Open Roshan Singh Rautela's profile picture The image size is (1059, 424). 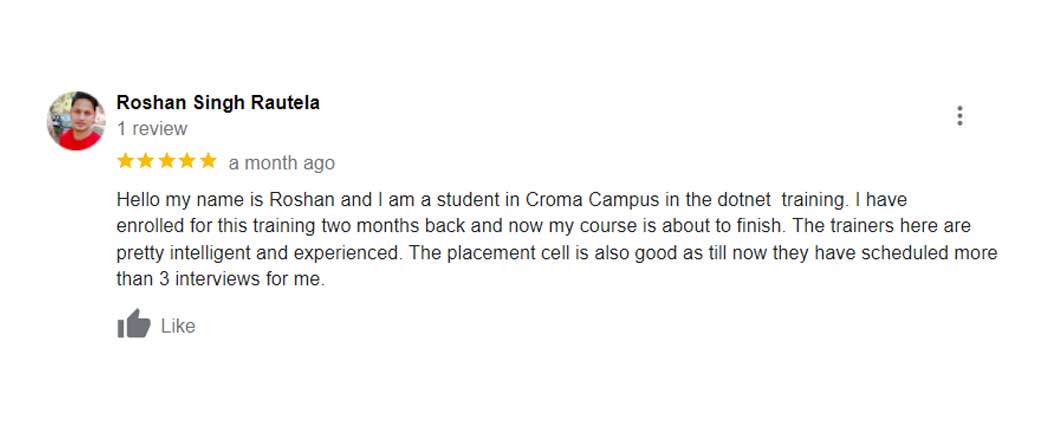point(76,120)
